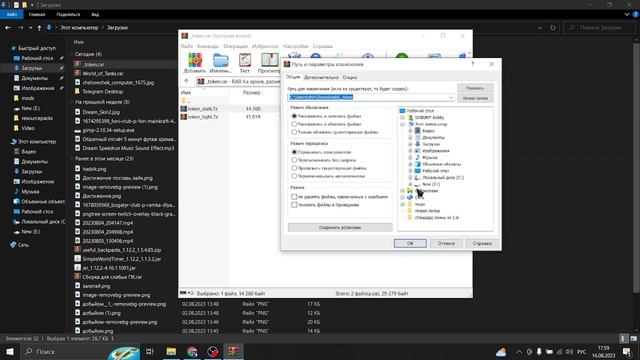
Task: Select third radio option under Режим перезаписи
Action: pos(294,168)
